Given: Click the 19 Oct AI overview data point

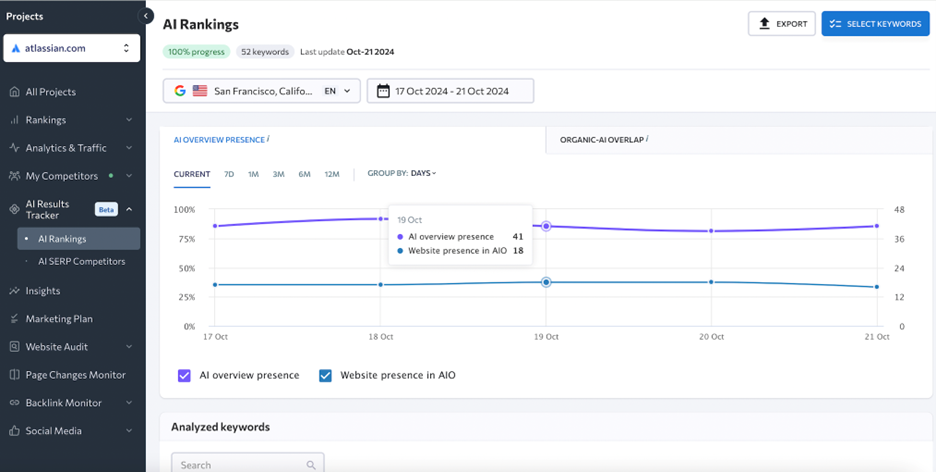Looking at the screenshot, I should point(546,226).
